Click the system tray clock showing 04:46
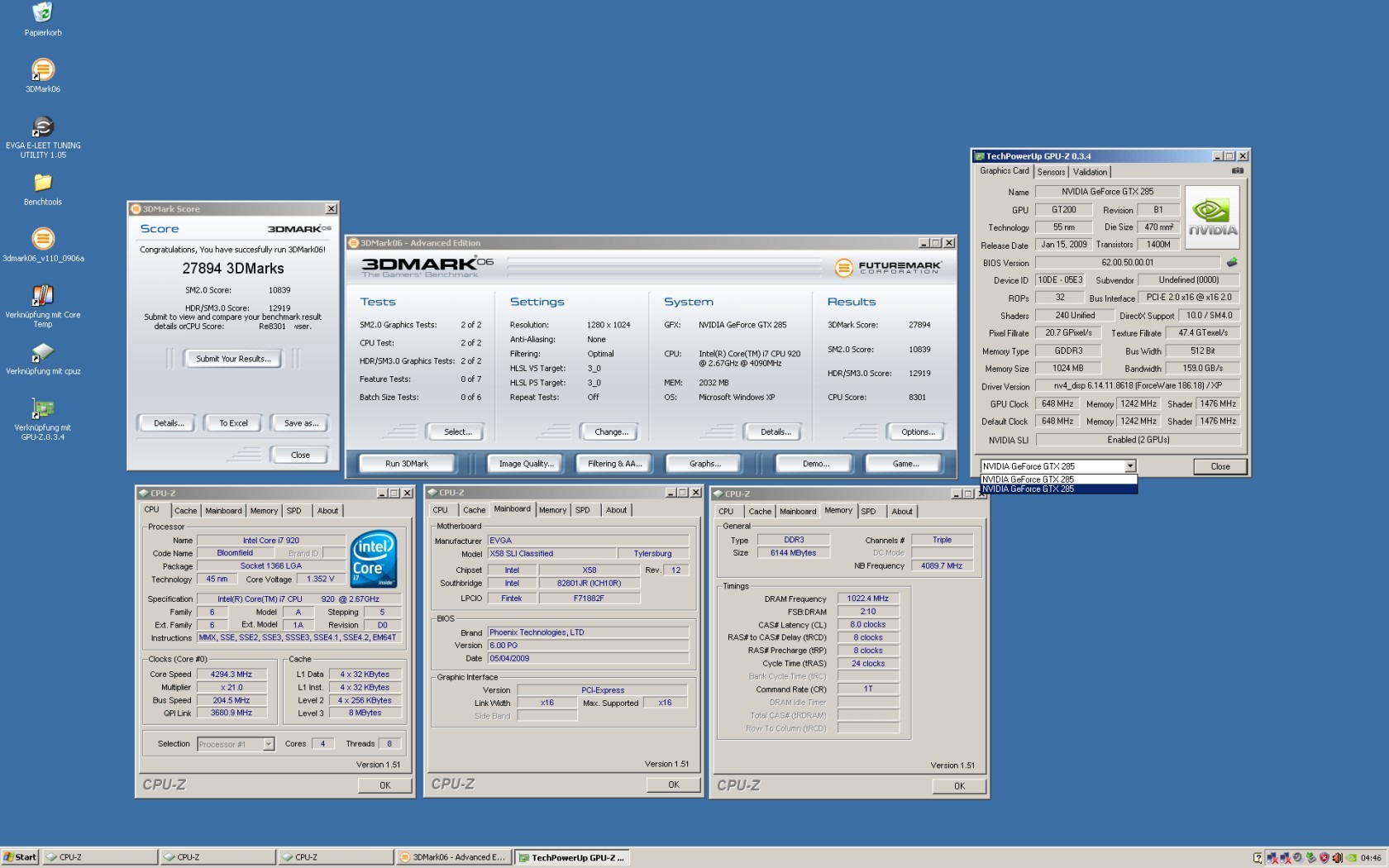Image resolution: width=1389 pixels, height=868 pixels. coord(1371,858)
